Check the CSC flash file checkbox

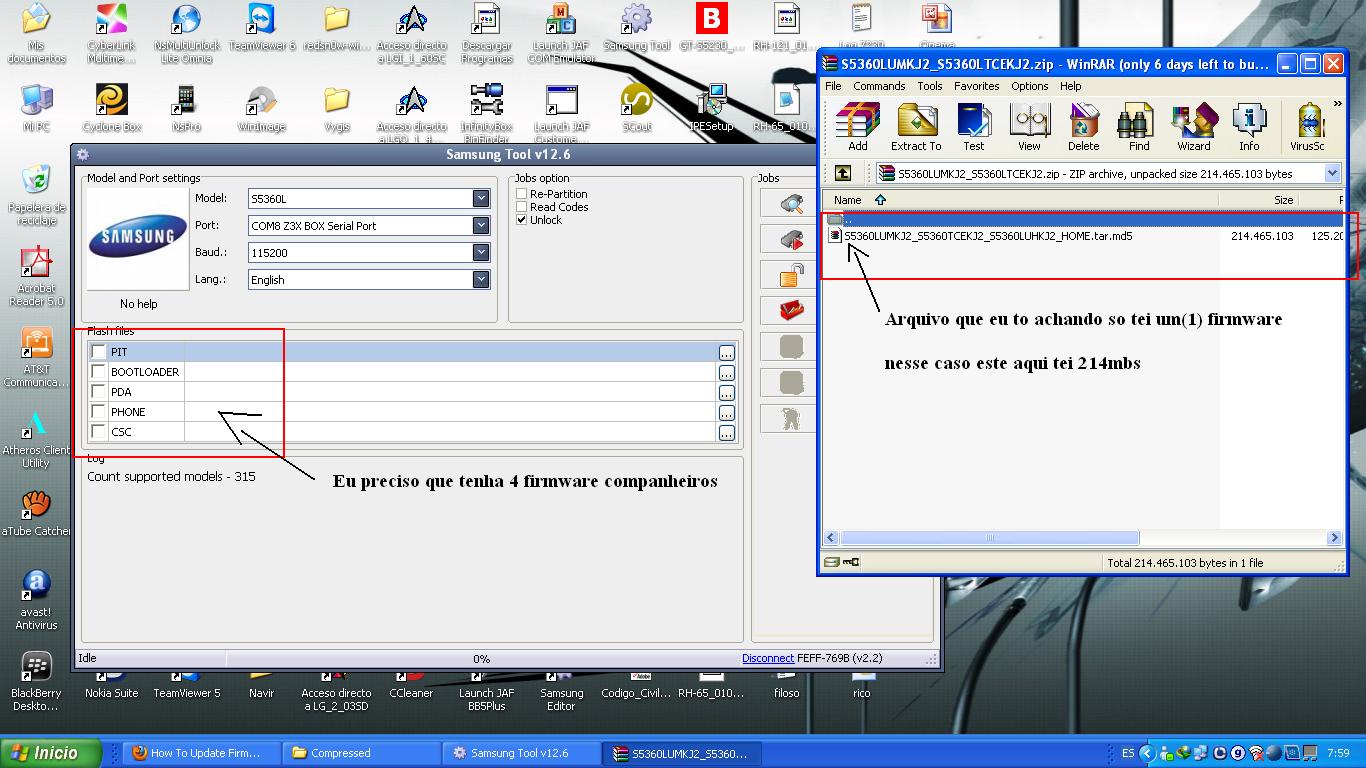click(x=98, y=431)
